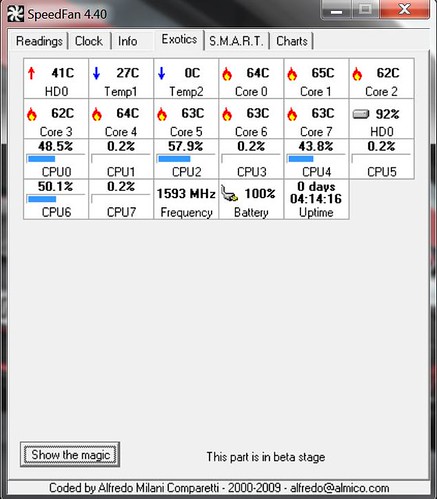Click the CPU4 usage bar
Image resolution: width=437 pixels, height=499 pixels.
click(316, 159)
